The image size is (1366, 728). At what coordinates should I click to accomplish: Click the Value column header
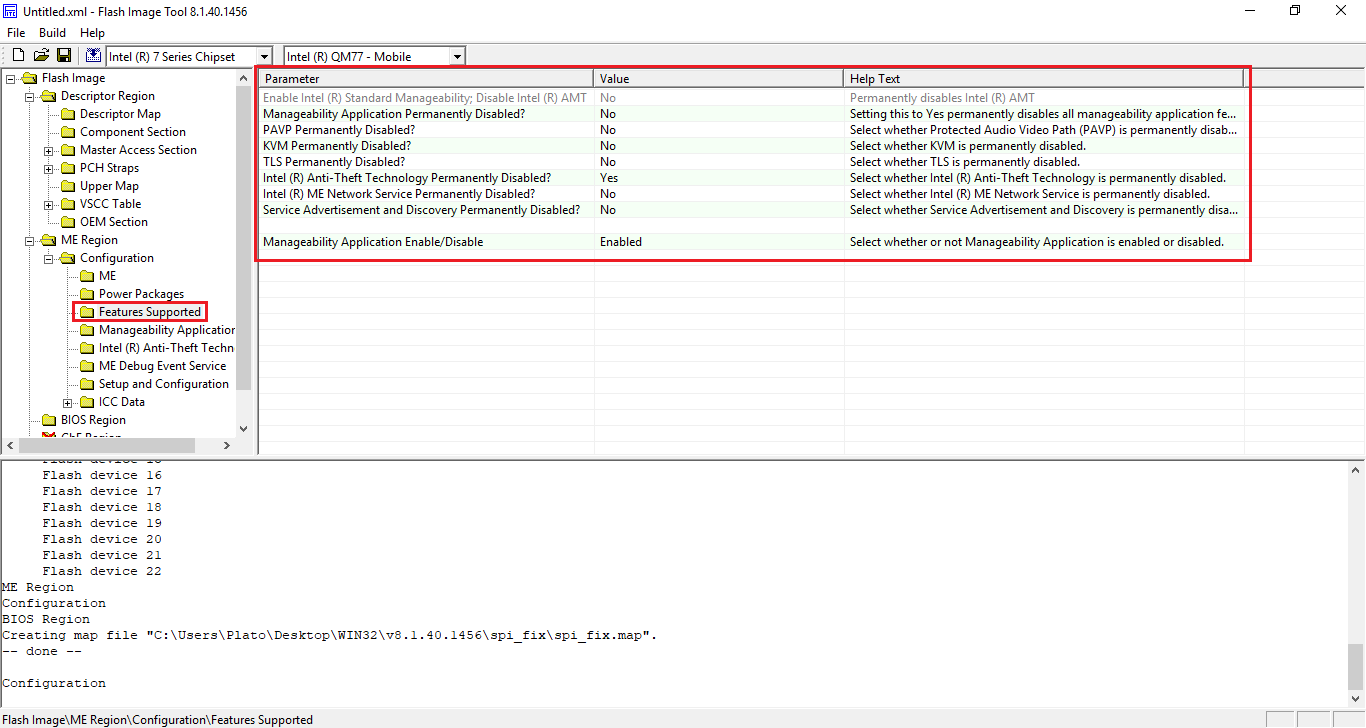click(719, 78)
